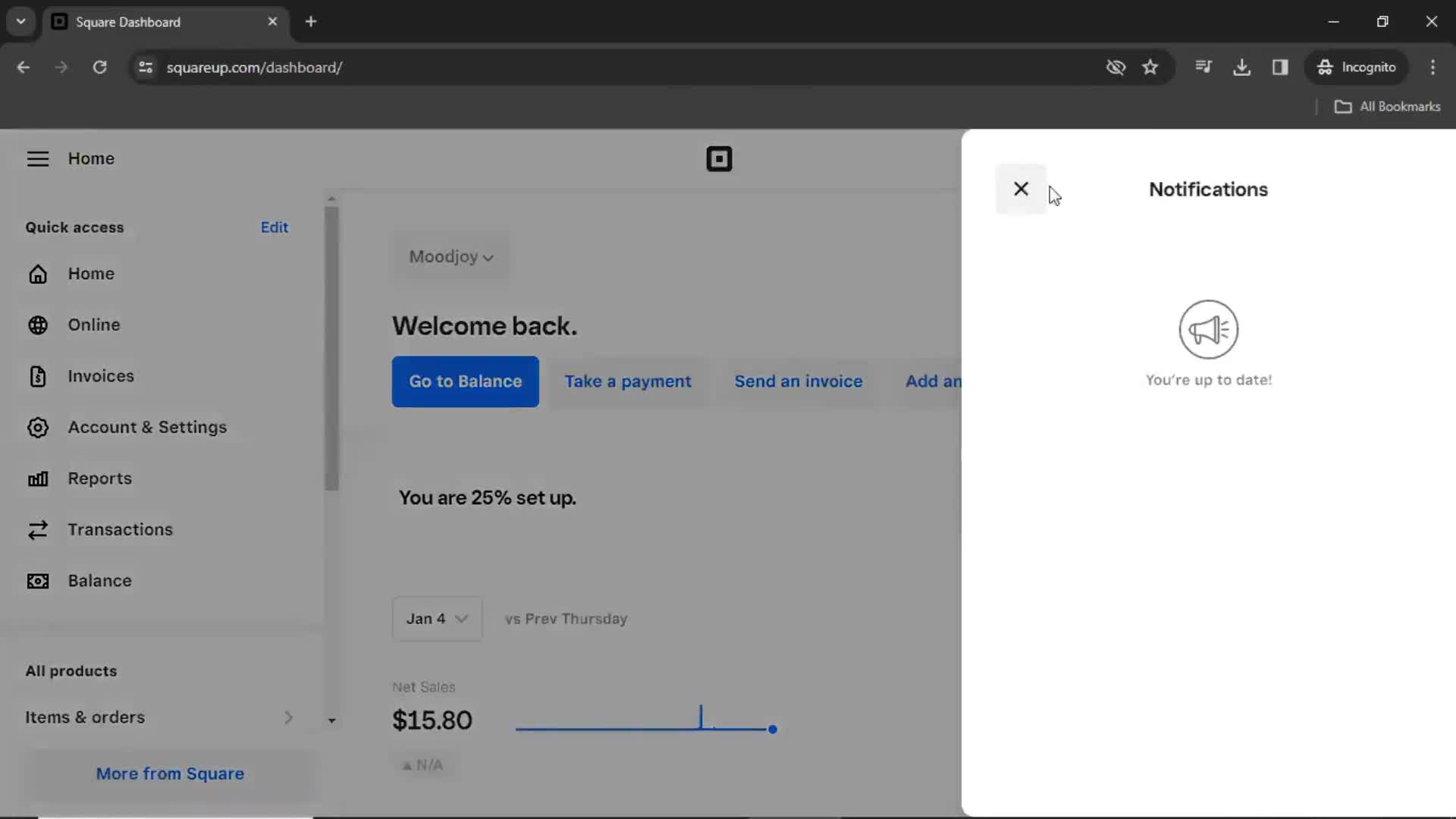Open a new browser tab

[x=311, y=22]
